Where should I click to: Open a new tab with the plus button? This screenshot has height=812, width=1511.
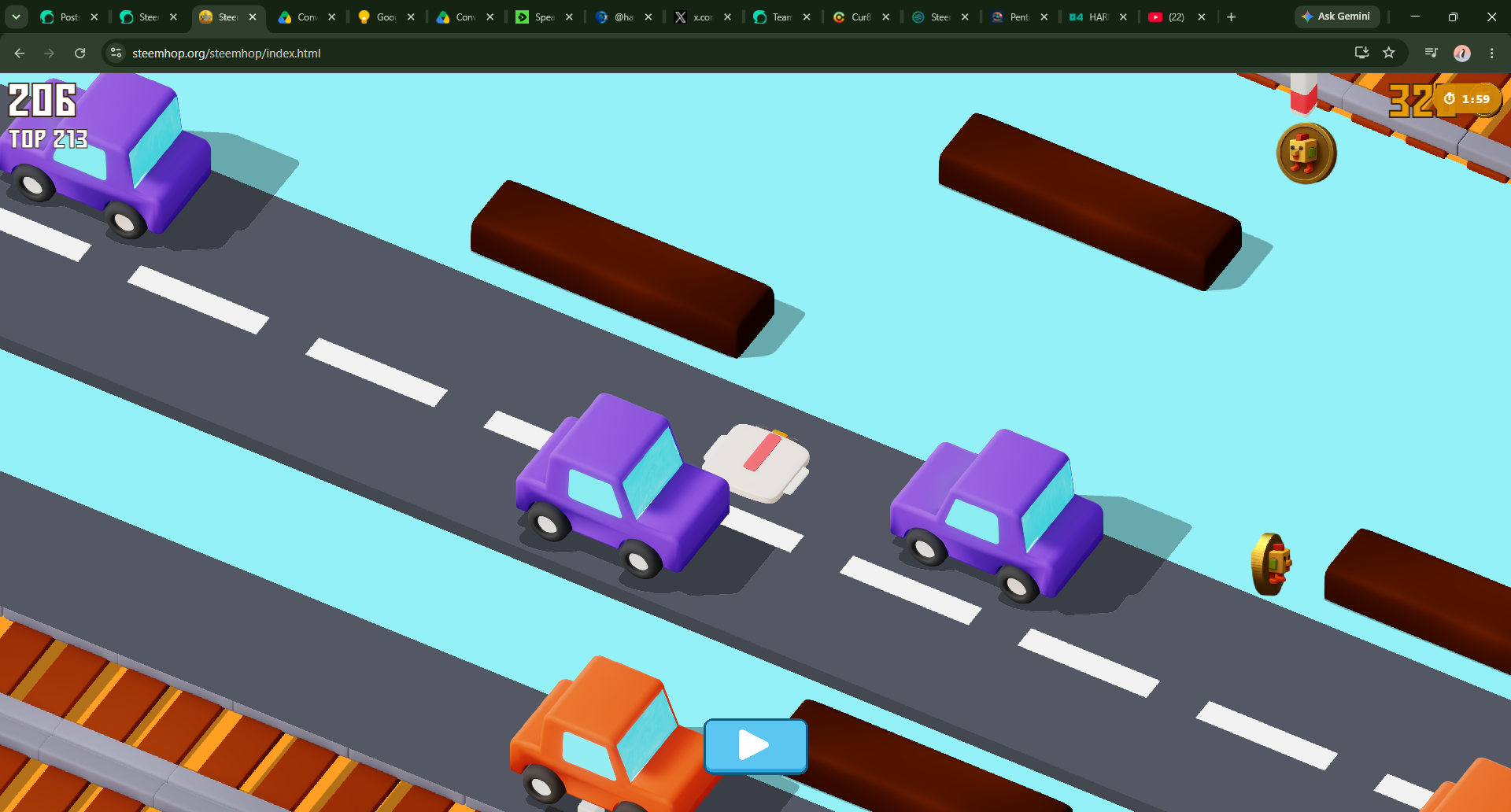pos(1232,17)
